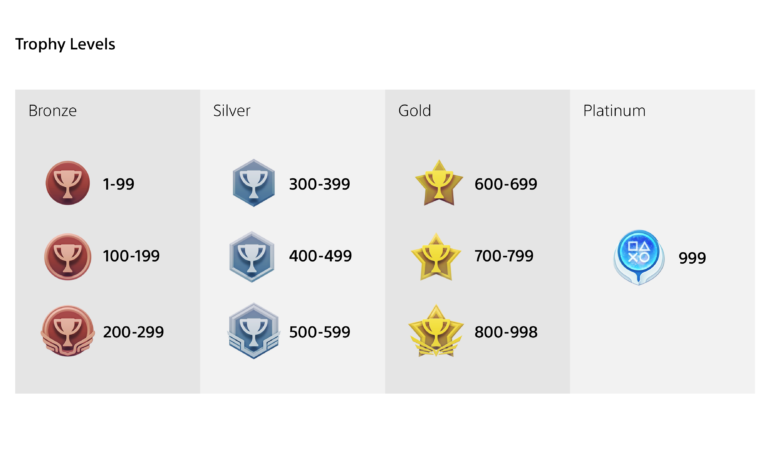
Task: Click the Bronze column heading
Action: pos(52,111)
